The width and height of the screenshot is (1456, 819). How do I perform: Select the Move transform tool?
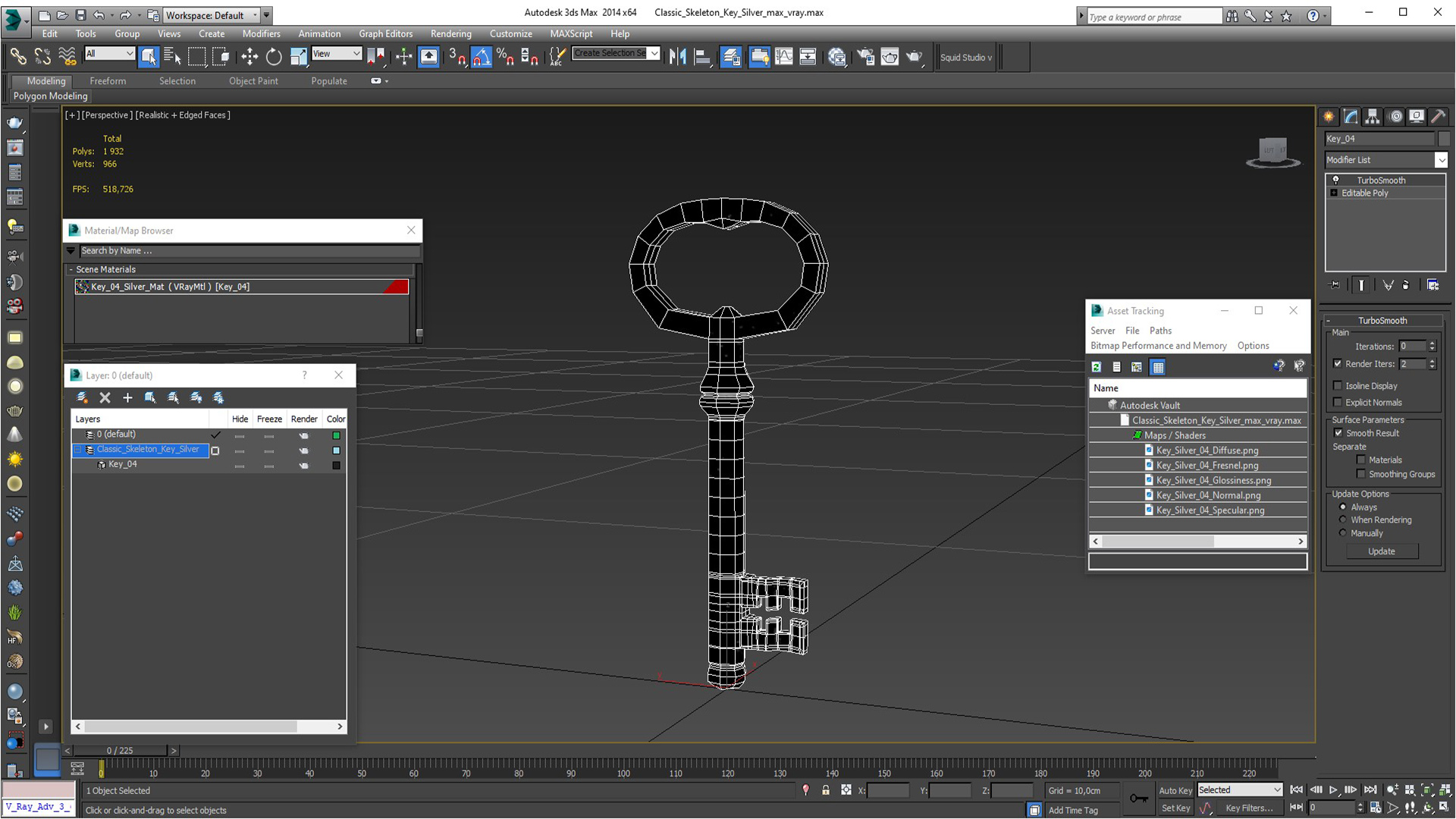point(249,57)
